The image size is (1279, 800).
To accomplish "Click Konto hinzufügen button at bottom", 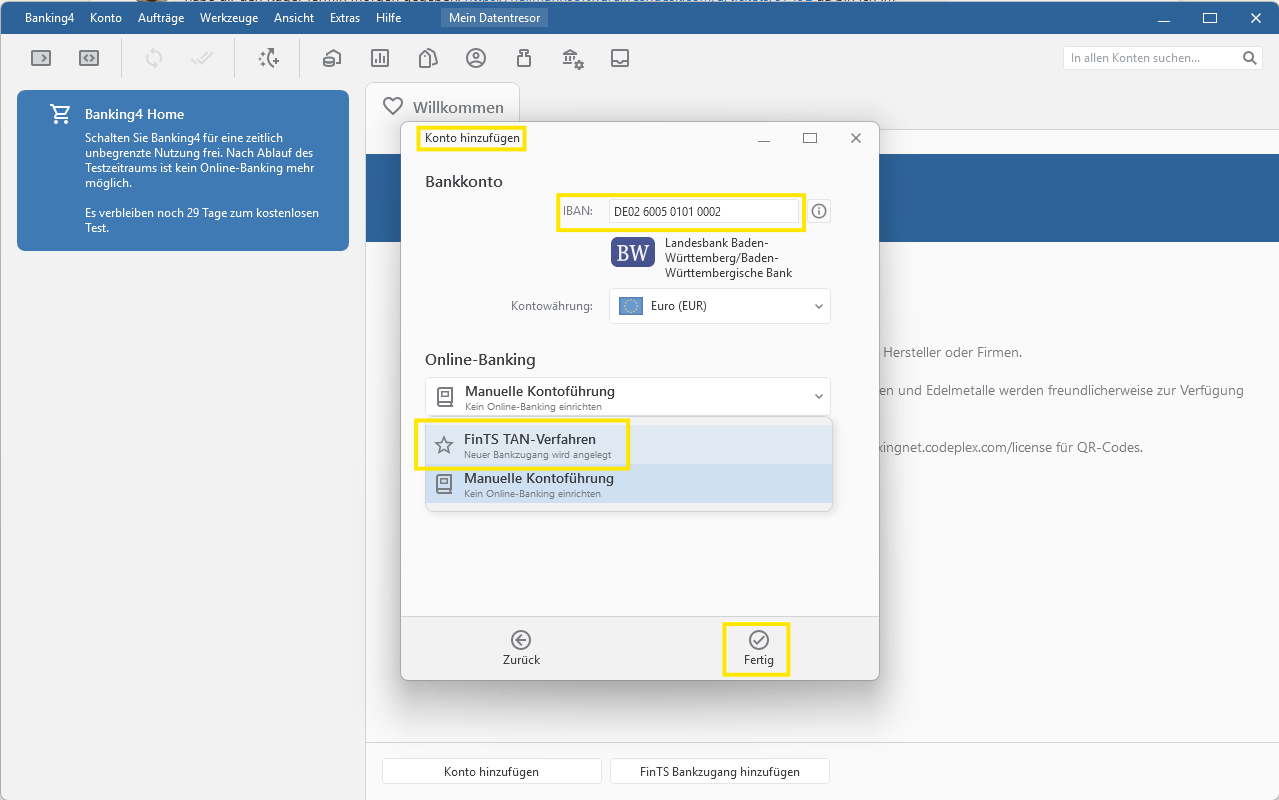I will [x=492, y=772].
